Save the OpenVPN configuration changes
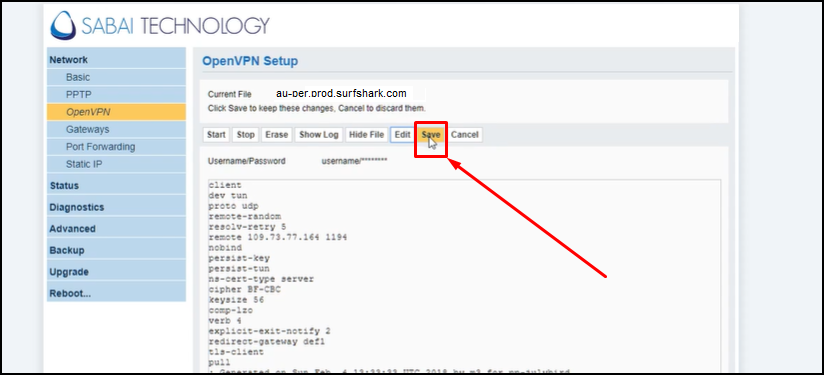824x375 pixels. point(431,134)
